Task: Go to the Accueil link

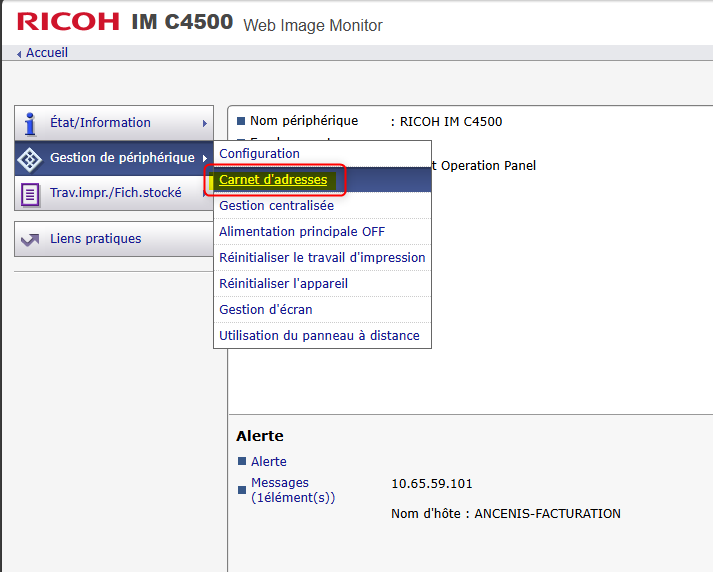Action: pyautogui.click(x=47, y=53)
